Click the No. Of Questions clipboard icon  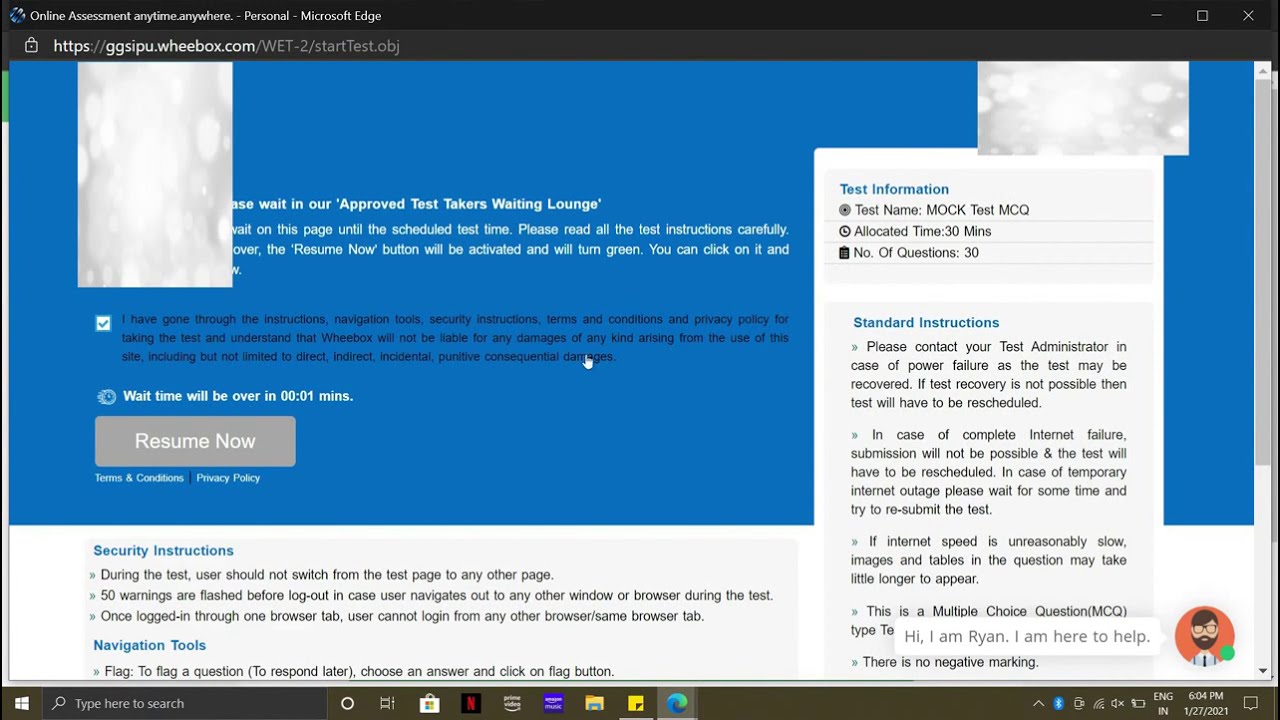click(x=844, y=253)
